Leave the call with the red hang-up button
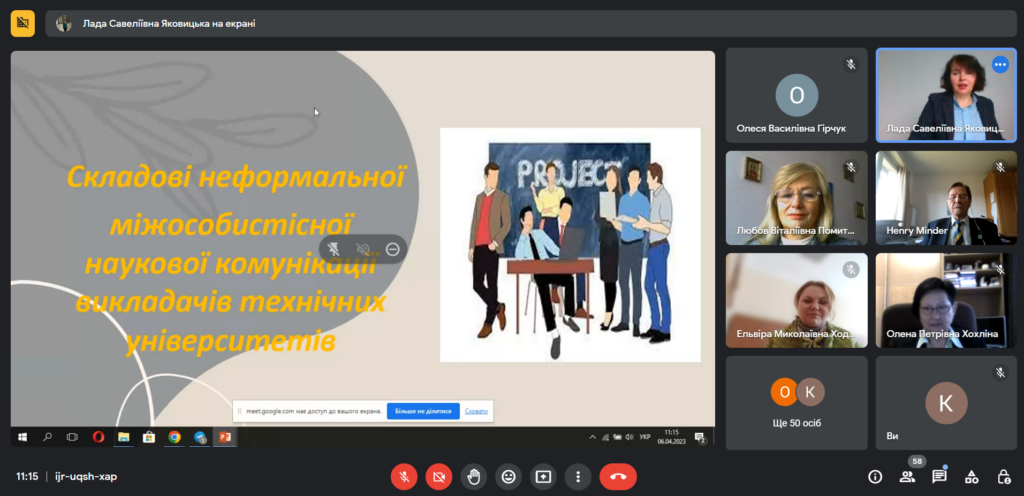1024x496 pixels. [x=618, y=477]
